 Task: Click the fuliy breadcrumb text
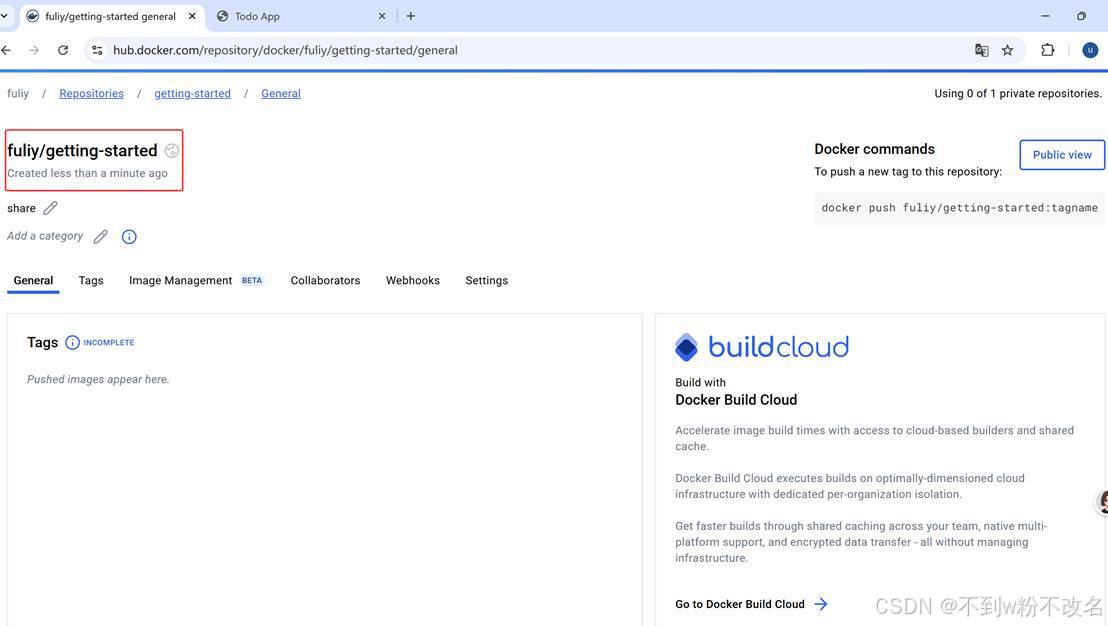coord(18,93)
